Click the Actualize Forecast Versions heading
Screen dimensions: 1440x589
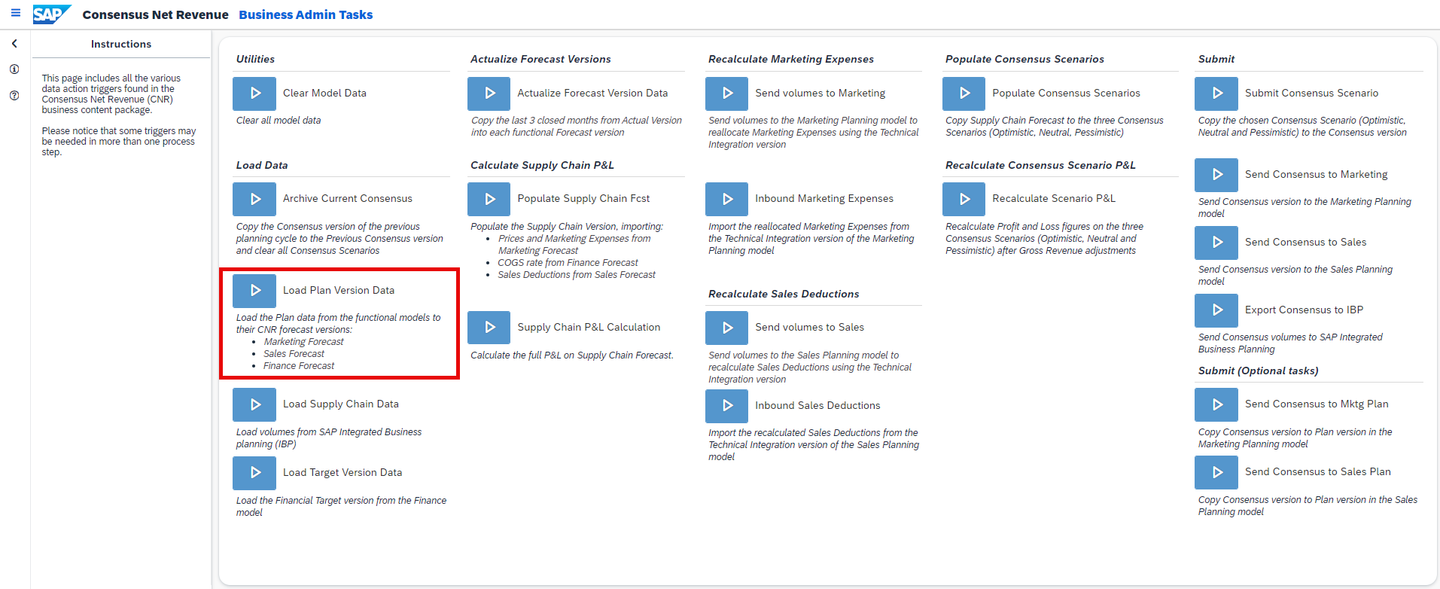540,59
